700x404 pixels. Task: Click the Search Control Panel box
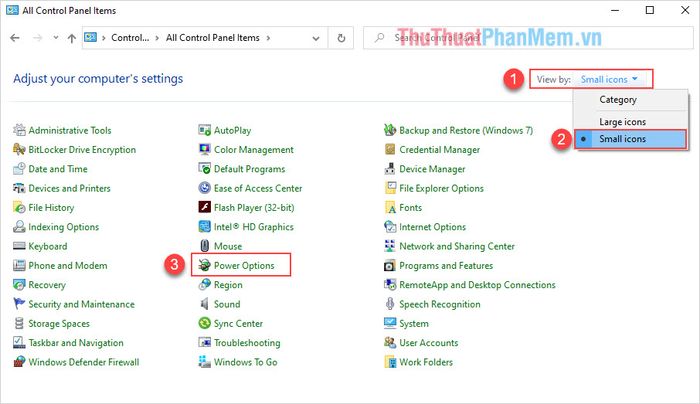pos(528,38)
